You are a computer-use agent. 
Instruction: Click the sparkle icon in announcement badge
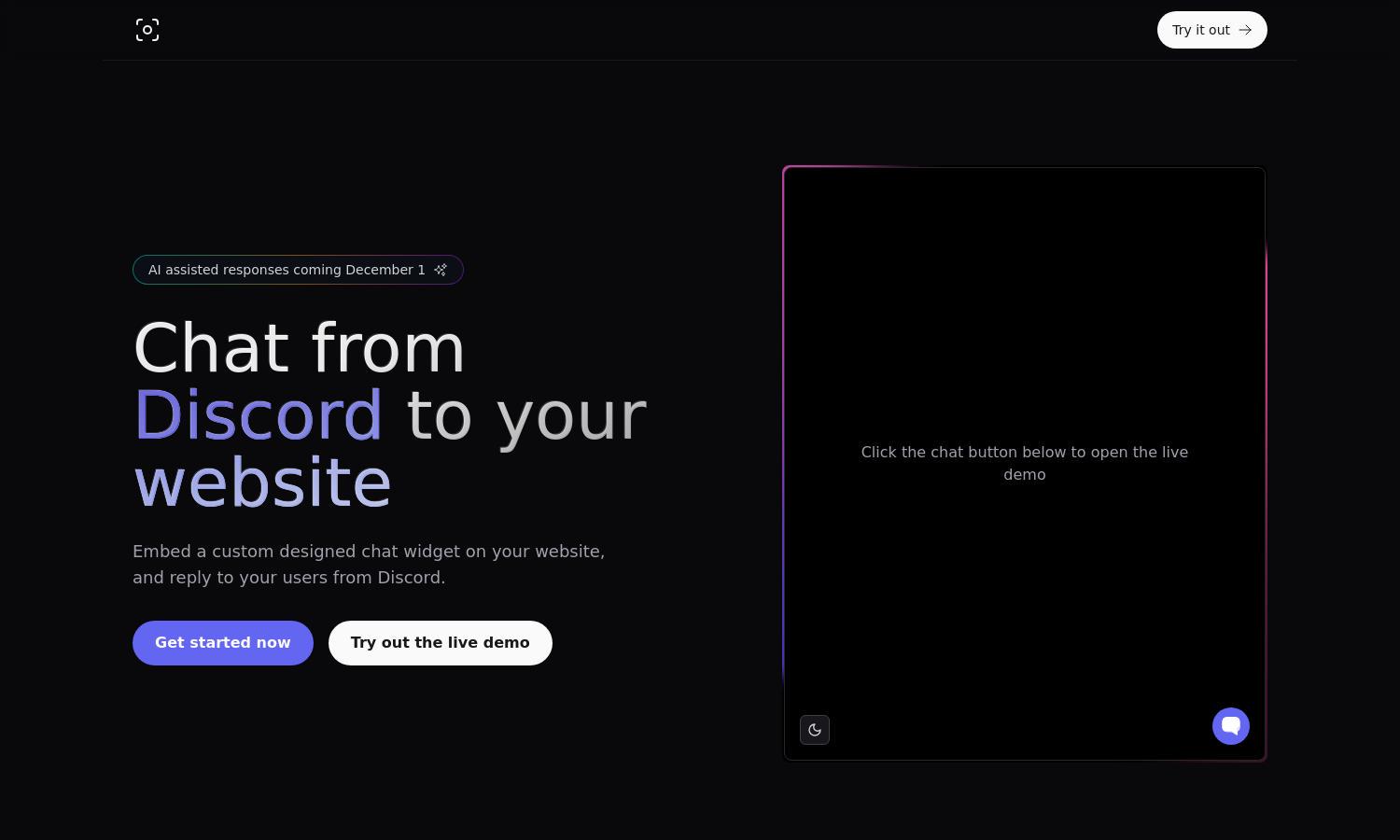click(441, 270)
